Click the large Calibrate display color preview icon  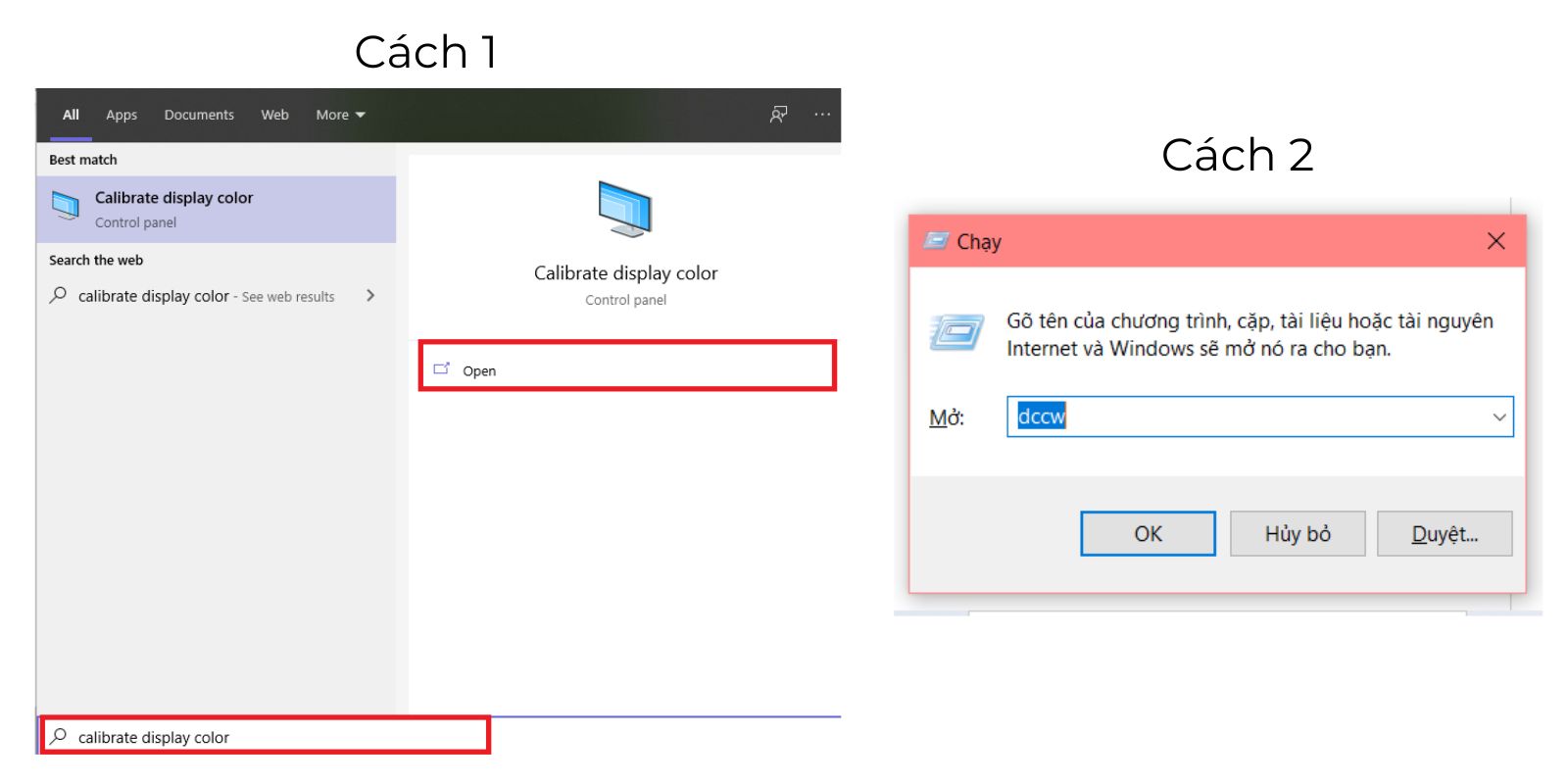(x=625, y=209)
